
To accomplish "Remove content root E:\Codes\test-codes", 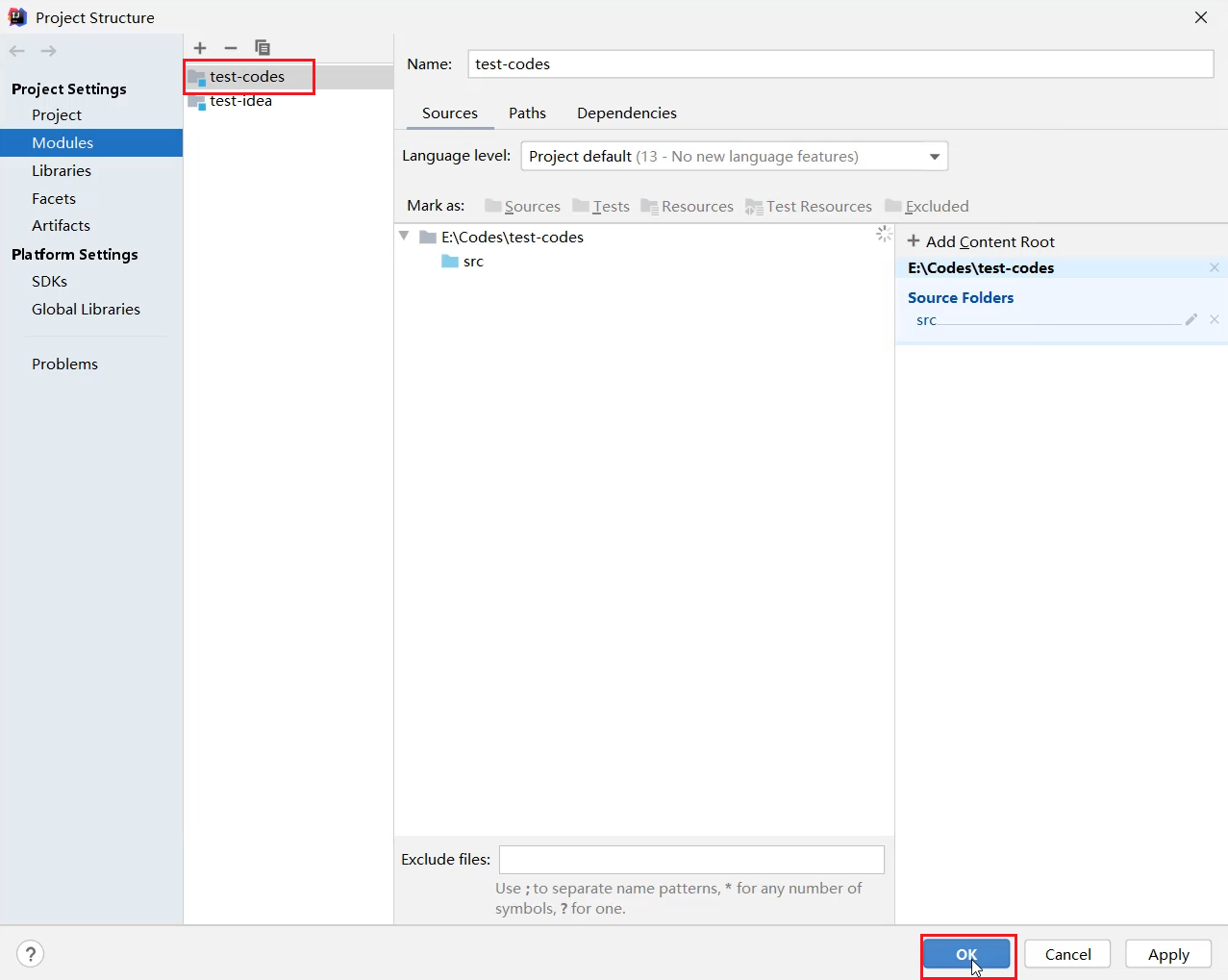I will pyautogui.click(x=1215, y=268).
